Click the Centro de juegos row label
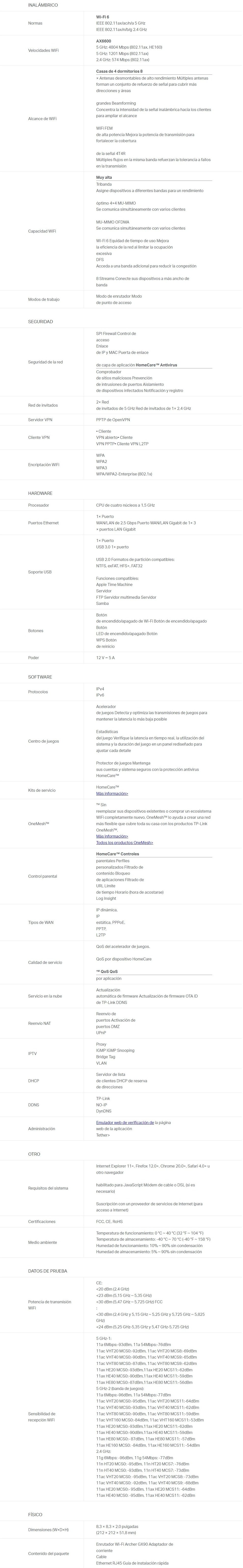Viewport: 243px width, 1568px height. pyautogui.click(x=43, y=741)
